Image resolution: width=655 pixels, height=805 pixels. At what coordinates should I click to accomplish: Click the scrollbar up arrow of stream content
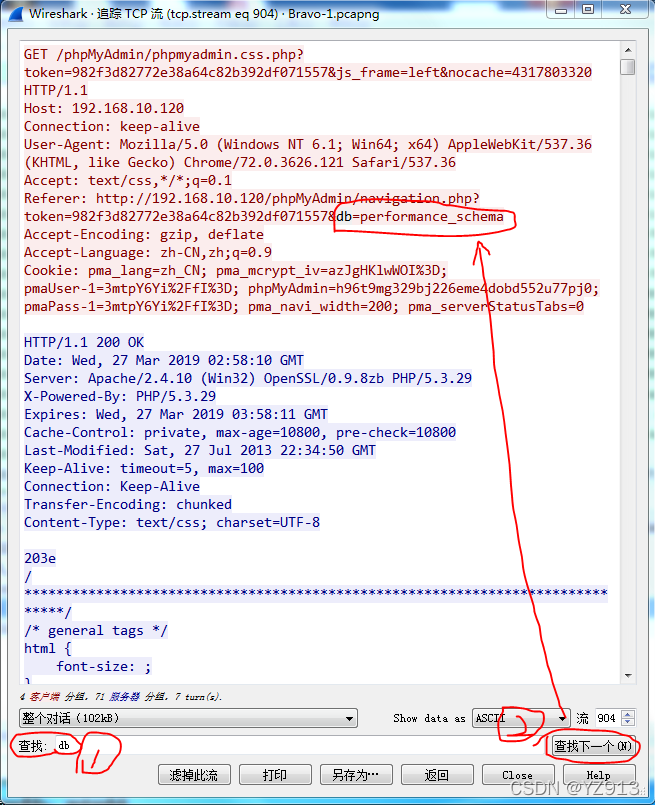pyautogui.click(x=628, y=50)
